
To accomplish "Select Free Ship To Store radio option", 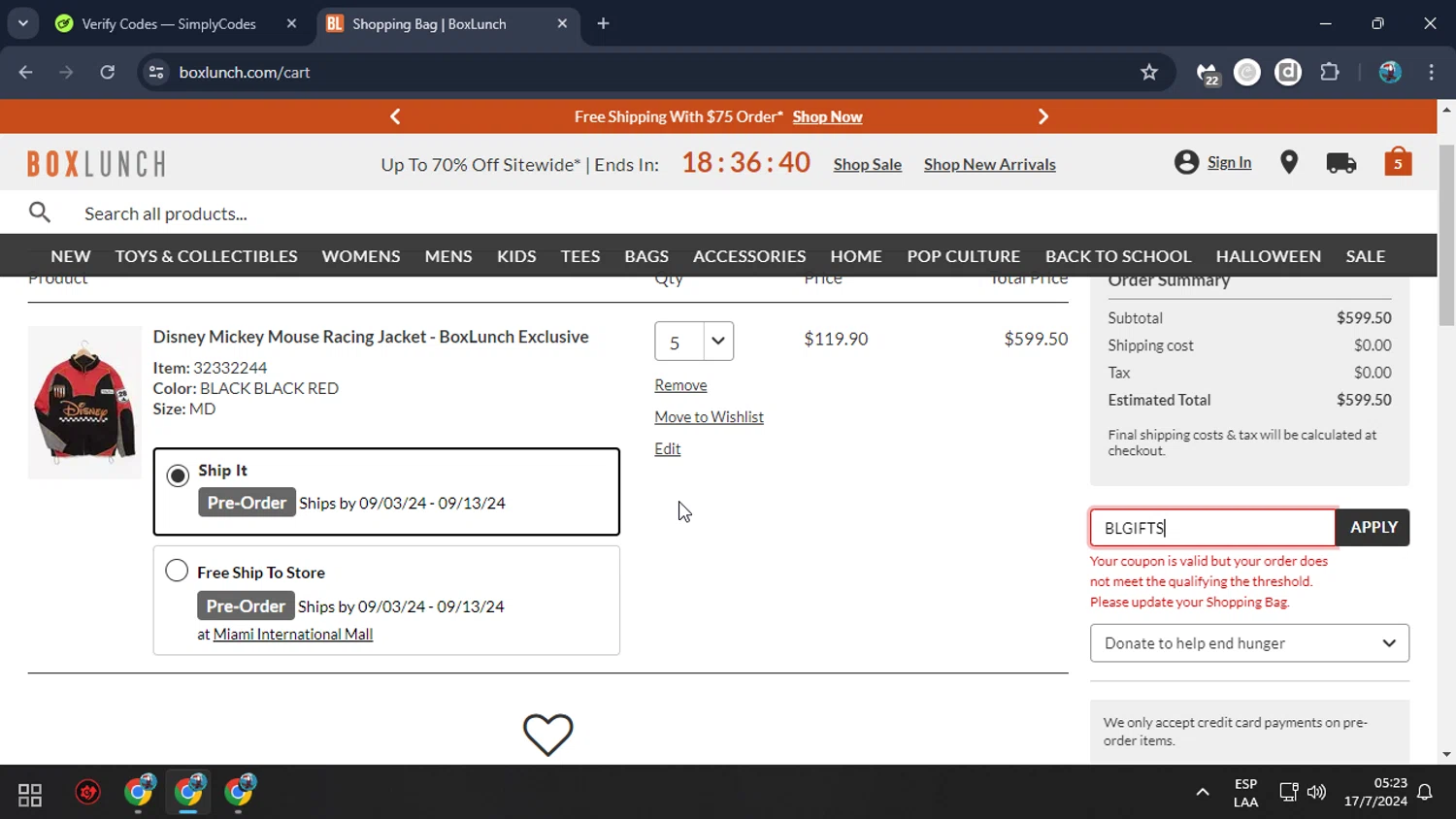I will 177,571.
